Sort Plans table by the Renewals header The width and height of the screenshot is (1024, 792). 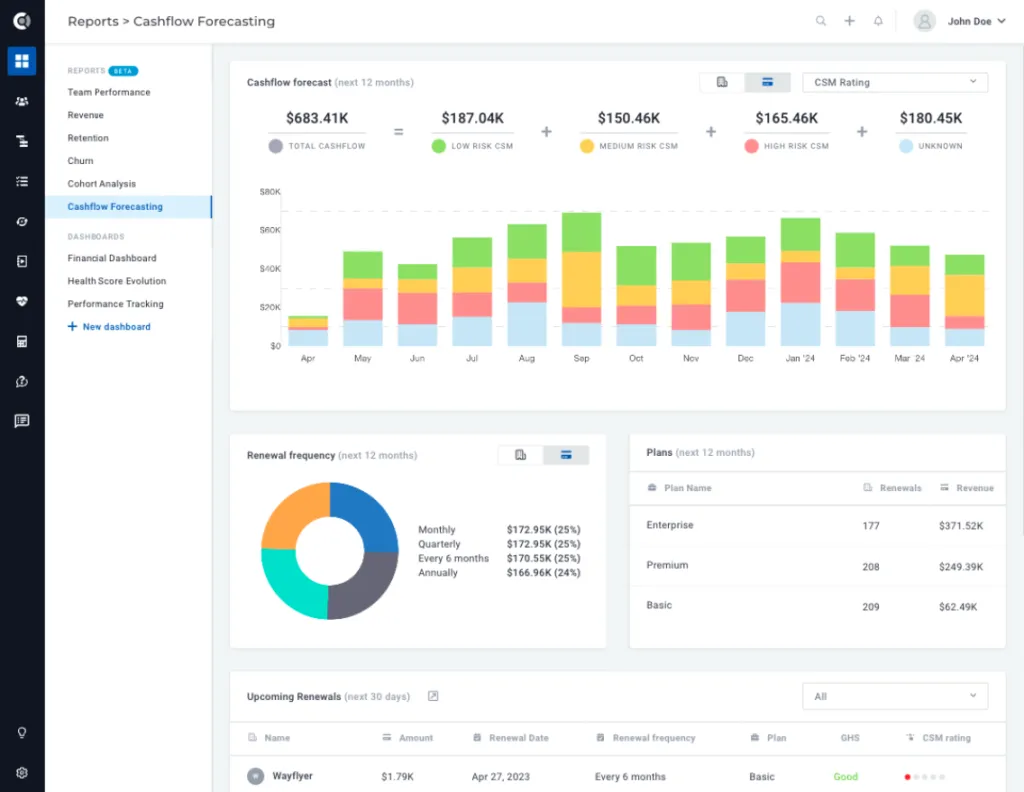coord(893,488)
